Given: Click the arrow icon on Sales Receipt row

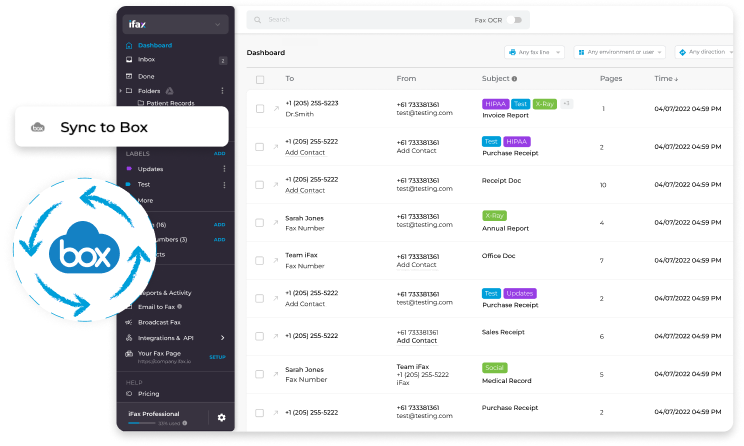Looking at the screenshot, I should (276, 336).
